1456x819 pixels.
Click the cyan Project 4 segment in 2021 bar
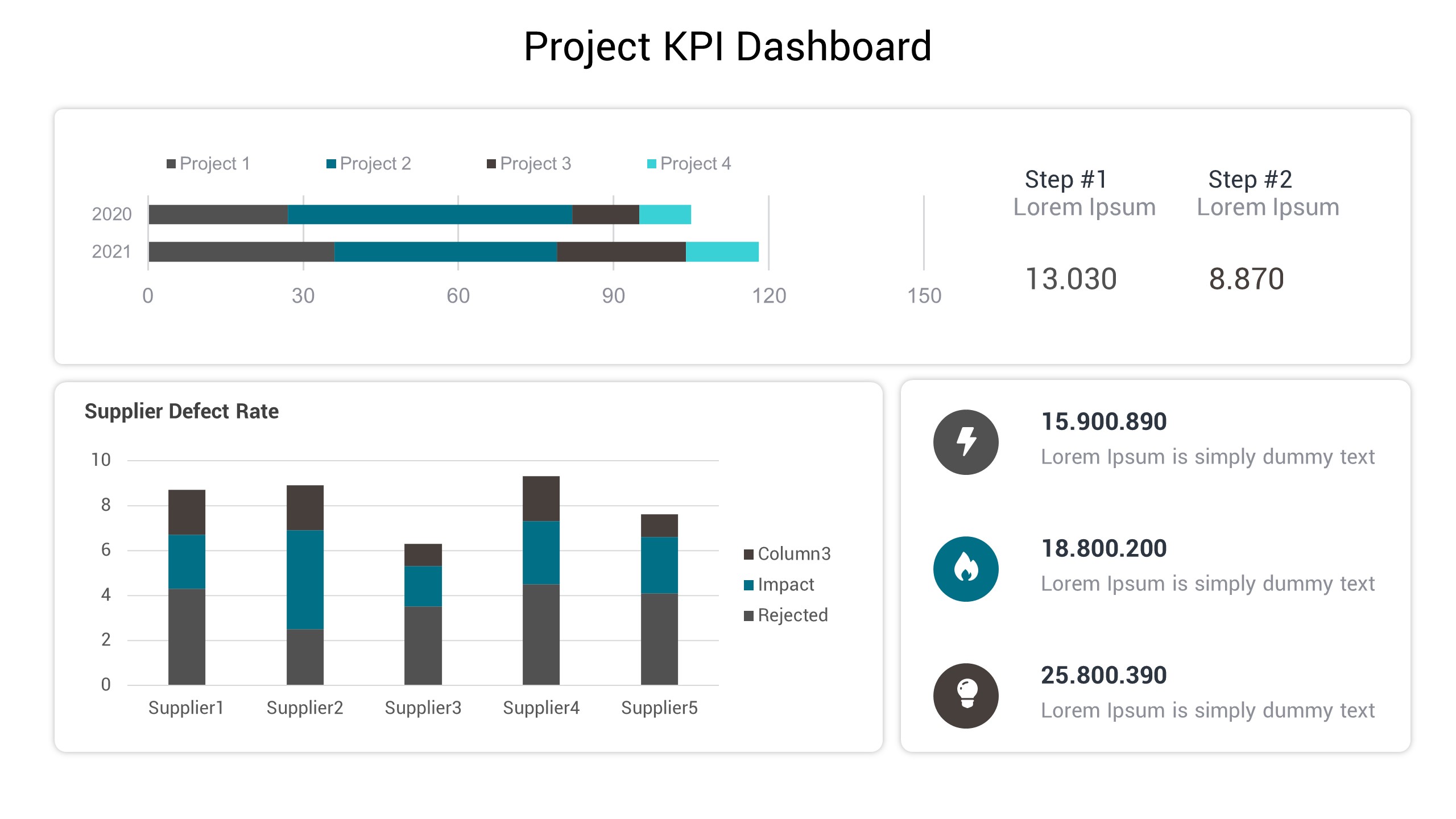click(x=722, y=252)
